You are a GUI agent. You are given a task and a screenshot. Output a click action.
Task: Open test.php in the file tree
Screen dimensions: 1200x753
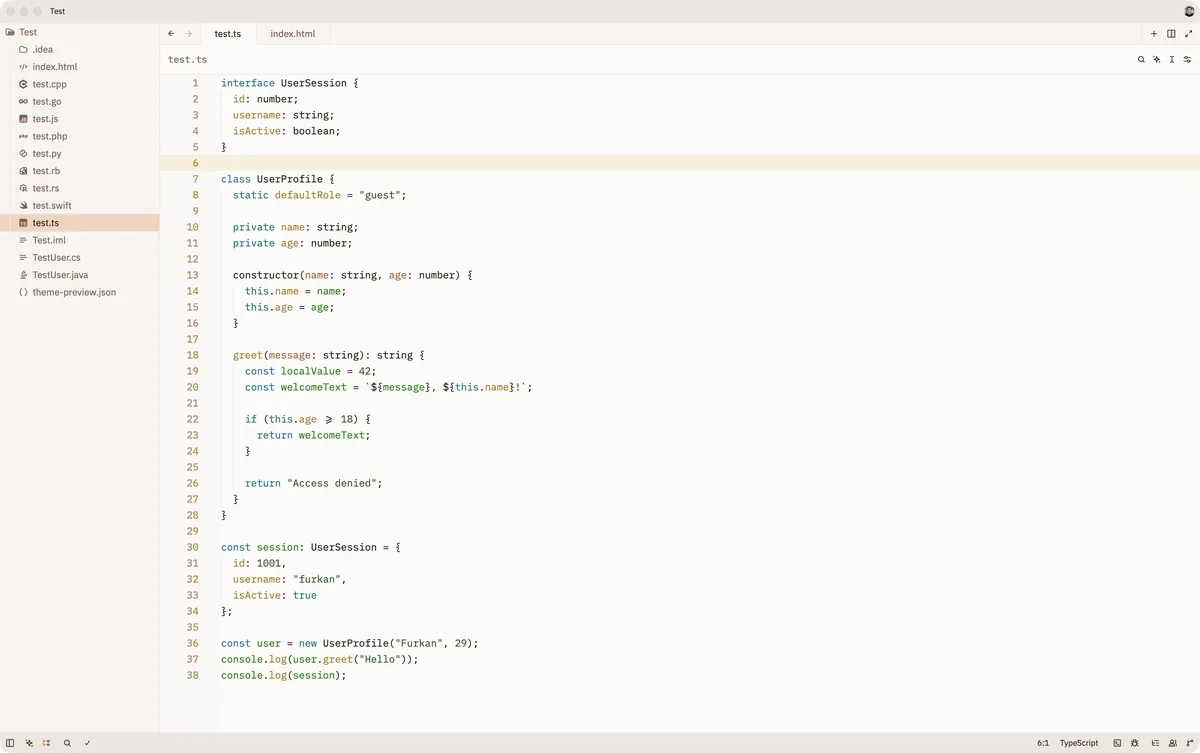point(80,136)
